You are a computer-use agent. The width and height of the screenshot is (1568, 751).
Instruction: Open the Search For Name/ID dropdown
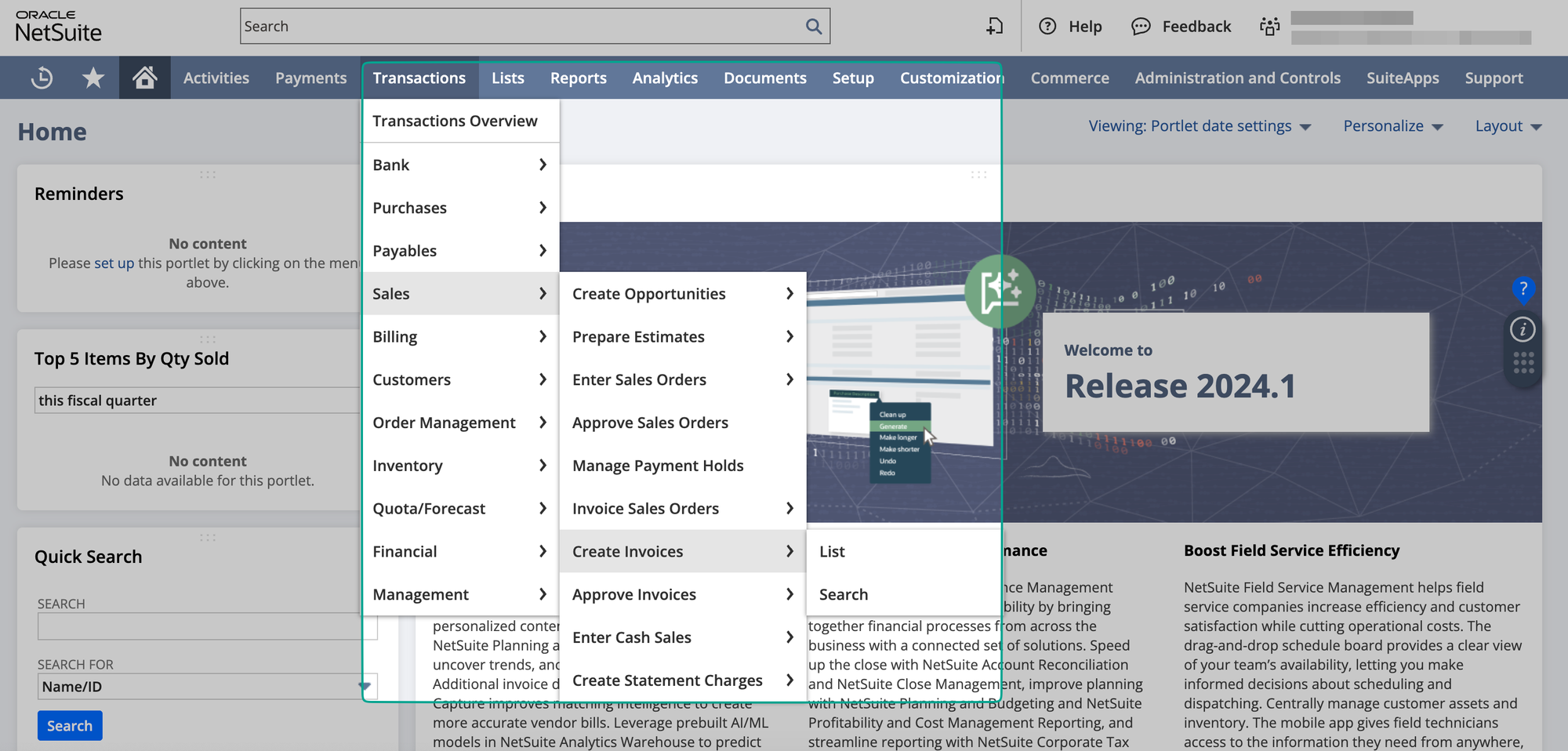tap(207, 687)
